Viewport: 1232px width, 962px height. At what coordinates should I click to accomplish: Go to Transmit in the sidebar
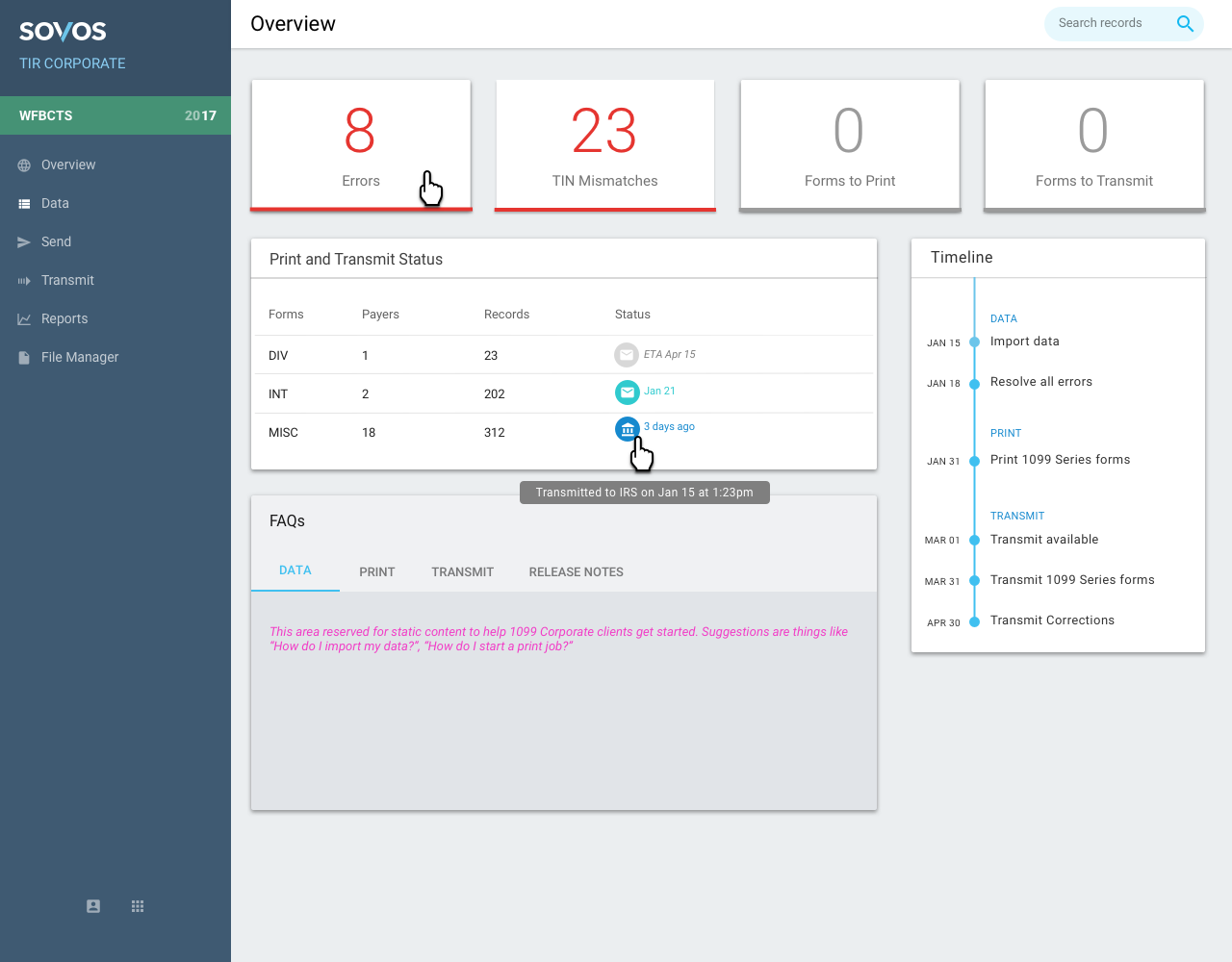point(67,280)
